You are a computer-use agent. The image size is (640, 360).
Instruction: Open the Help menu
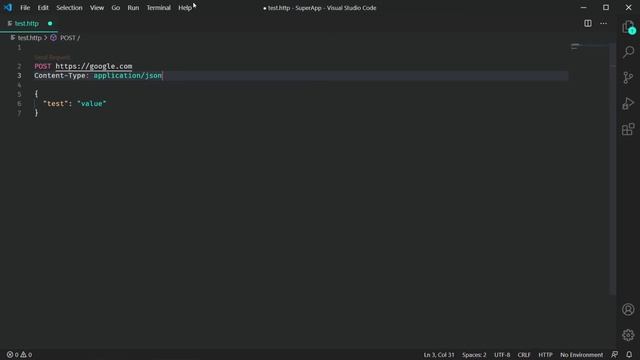(x=185, y=8)
